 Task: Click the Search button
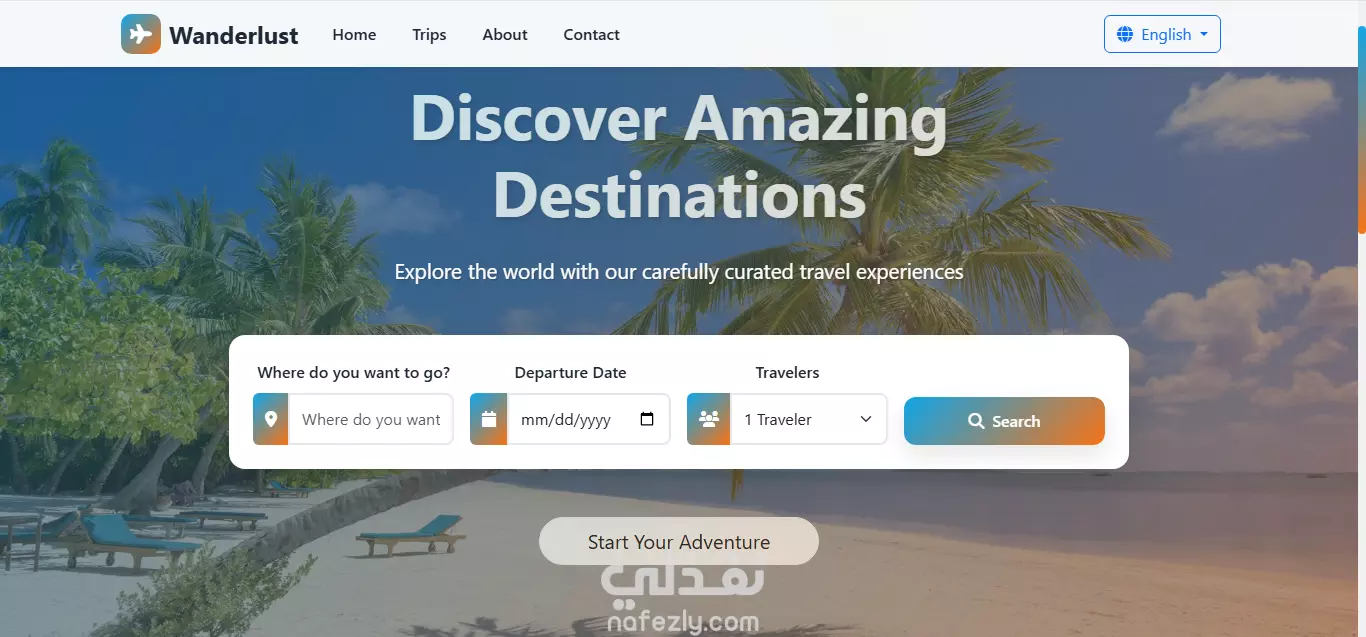coord(1004,421)
